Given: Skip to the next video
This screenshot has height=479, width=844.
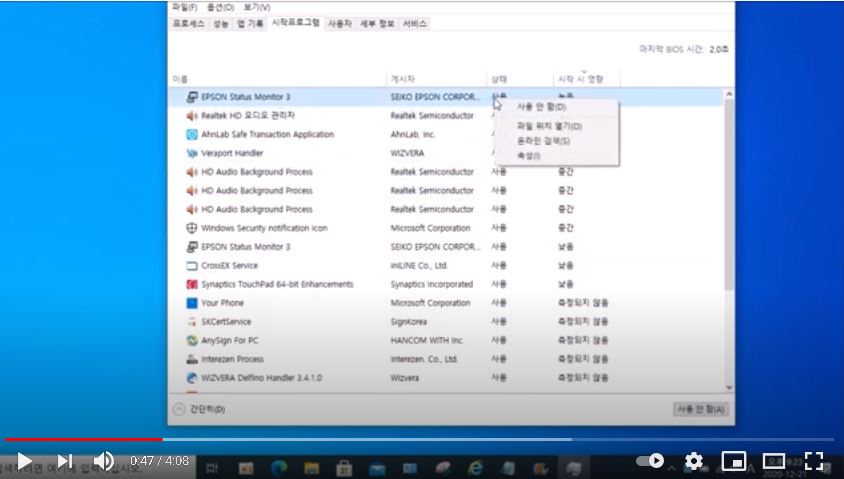Looking at the screenshot, I should coord(65,461).
